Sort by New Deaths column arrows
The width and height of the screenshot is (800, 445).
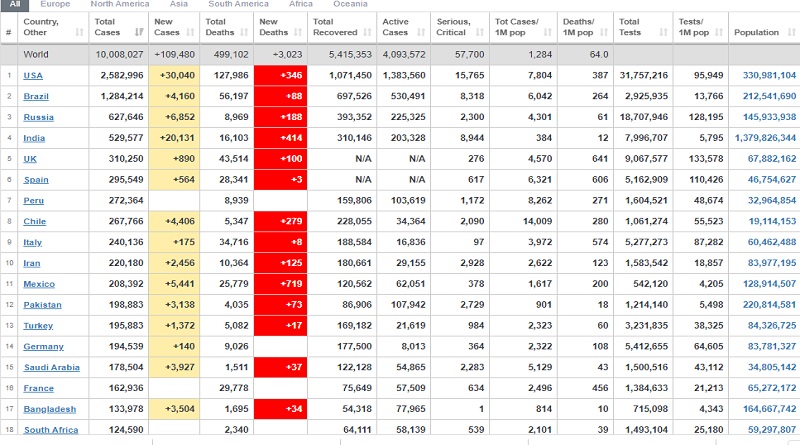point(298,32)
